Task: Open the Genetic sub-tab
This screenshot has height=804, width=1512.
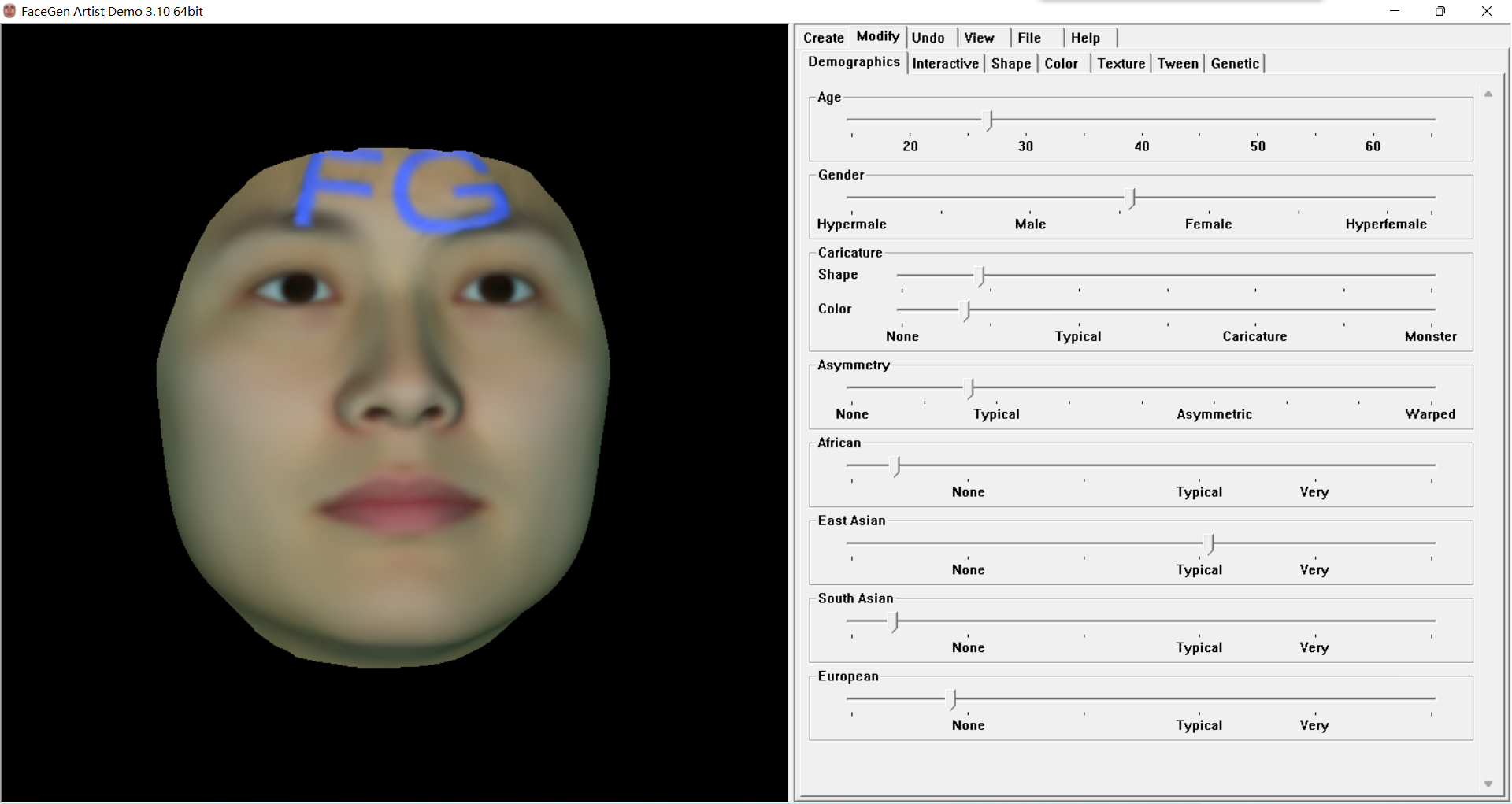Action: tap(1235, 64)
